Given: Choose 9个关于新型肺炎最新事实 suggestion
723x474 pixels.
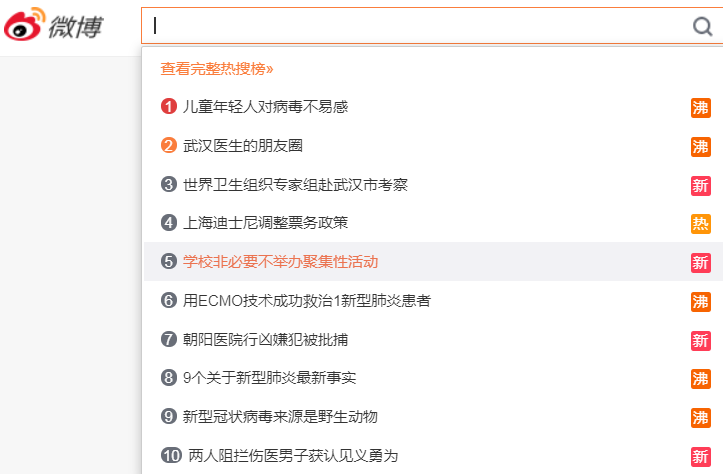Looking at the screenshot, I should [x=270, y=378].
